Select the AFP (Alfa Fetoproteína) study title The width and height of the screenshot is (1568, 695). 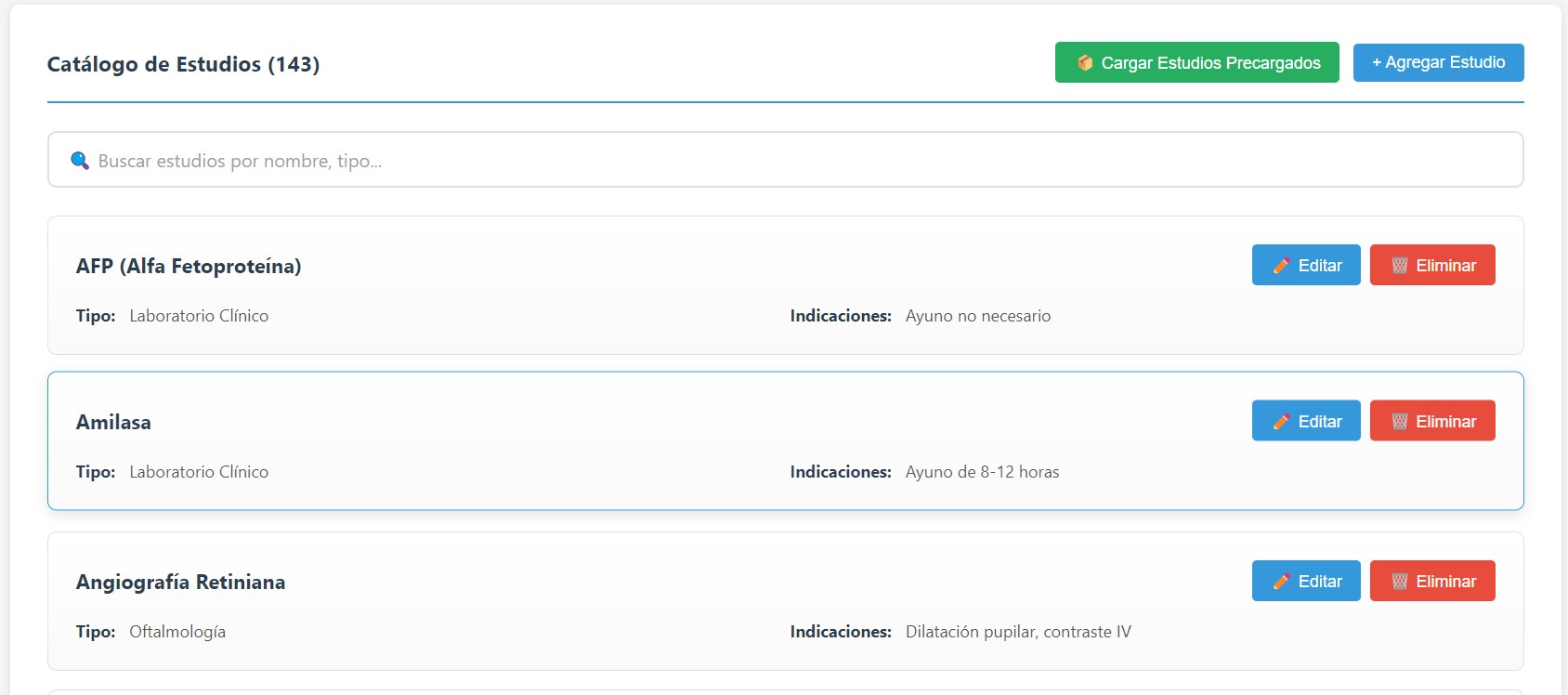(x=189, y=267)
